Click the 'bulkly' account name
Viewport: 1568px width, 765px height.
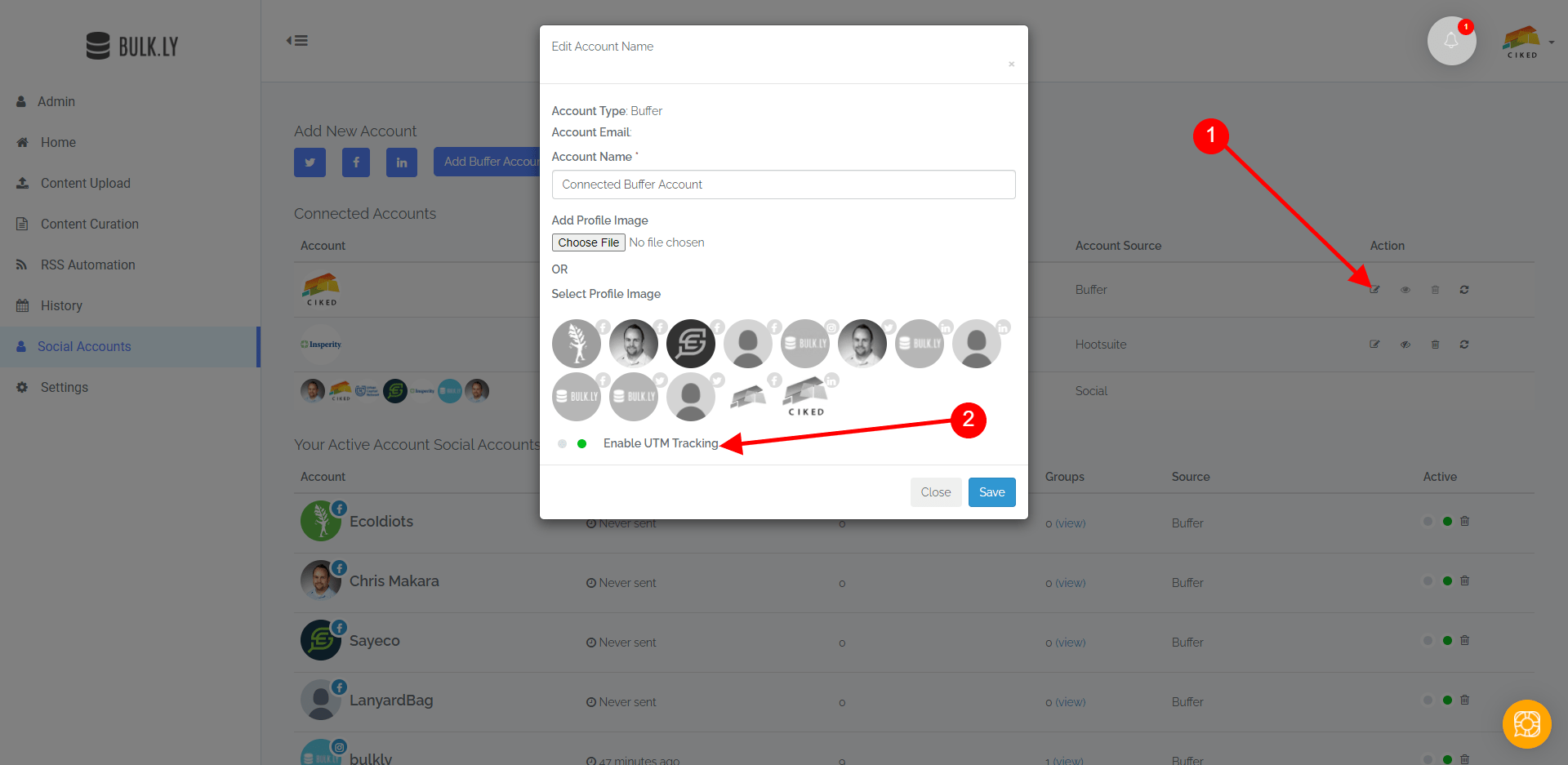click(x=371, y=758)
